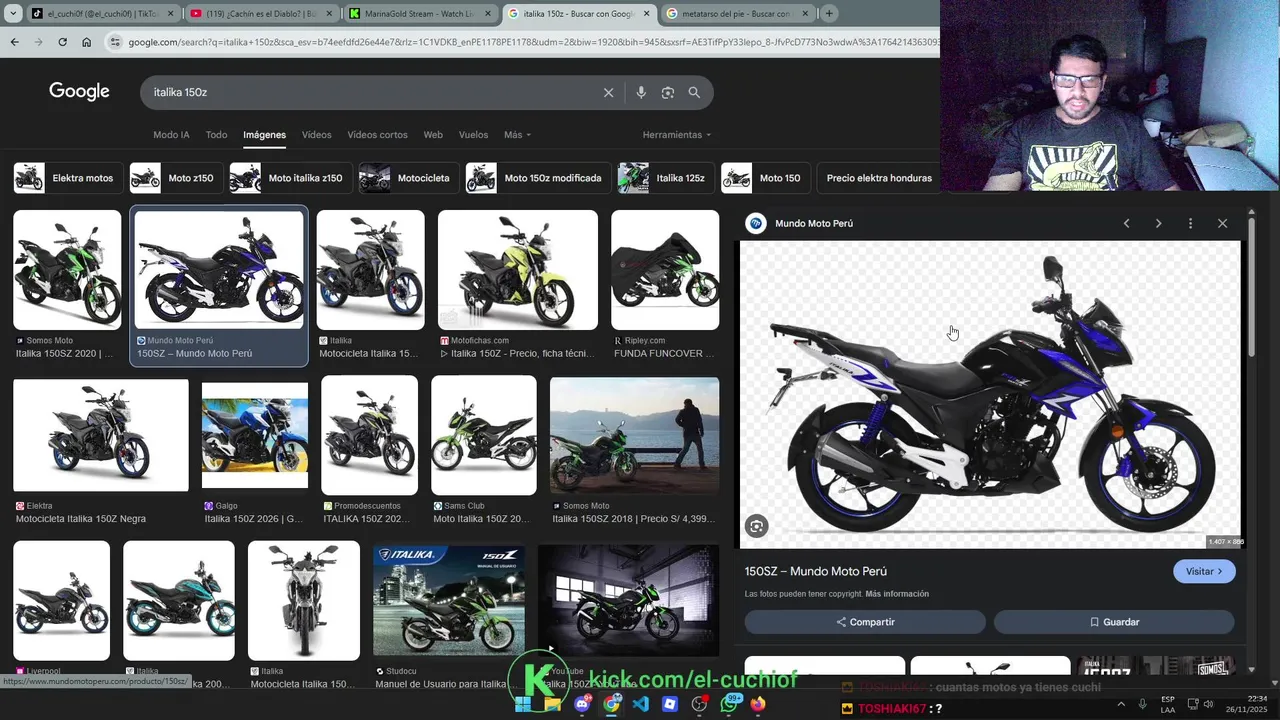Viewport: 1280px width, 720px height.
Task: Open File Explorer from taskbar
Action: pyautogui.click(x=552, y=704)
